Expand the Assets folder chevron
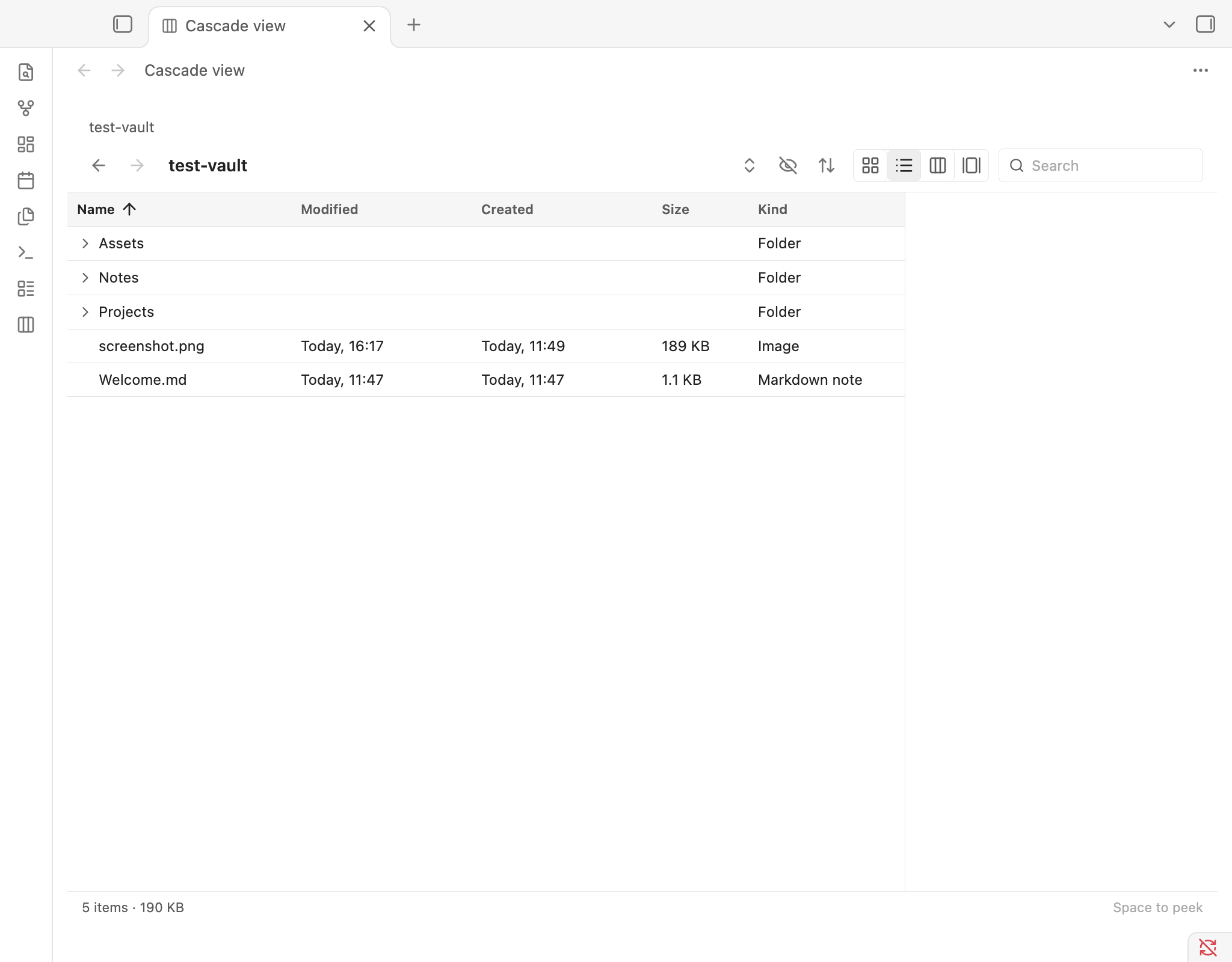1232x962 pixels. pos(85,244)
